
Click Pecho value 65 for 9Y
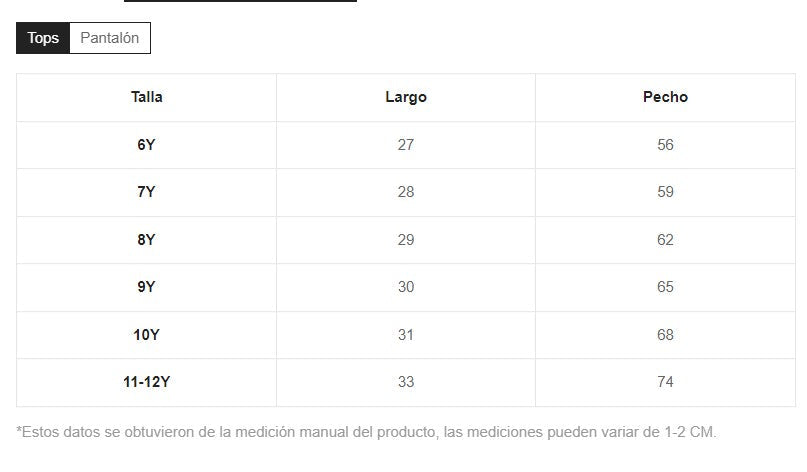665,287
